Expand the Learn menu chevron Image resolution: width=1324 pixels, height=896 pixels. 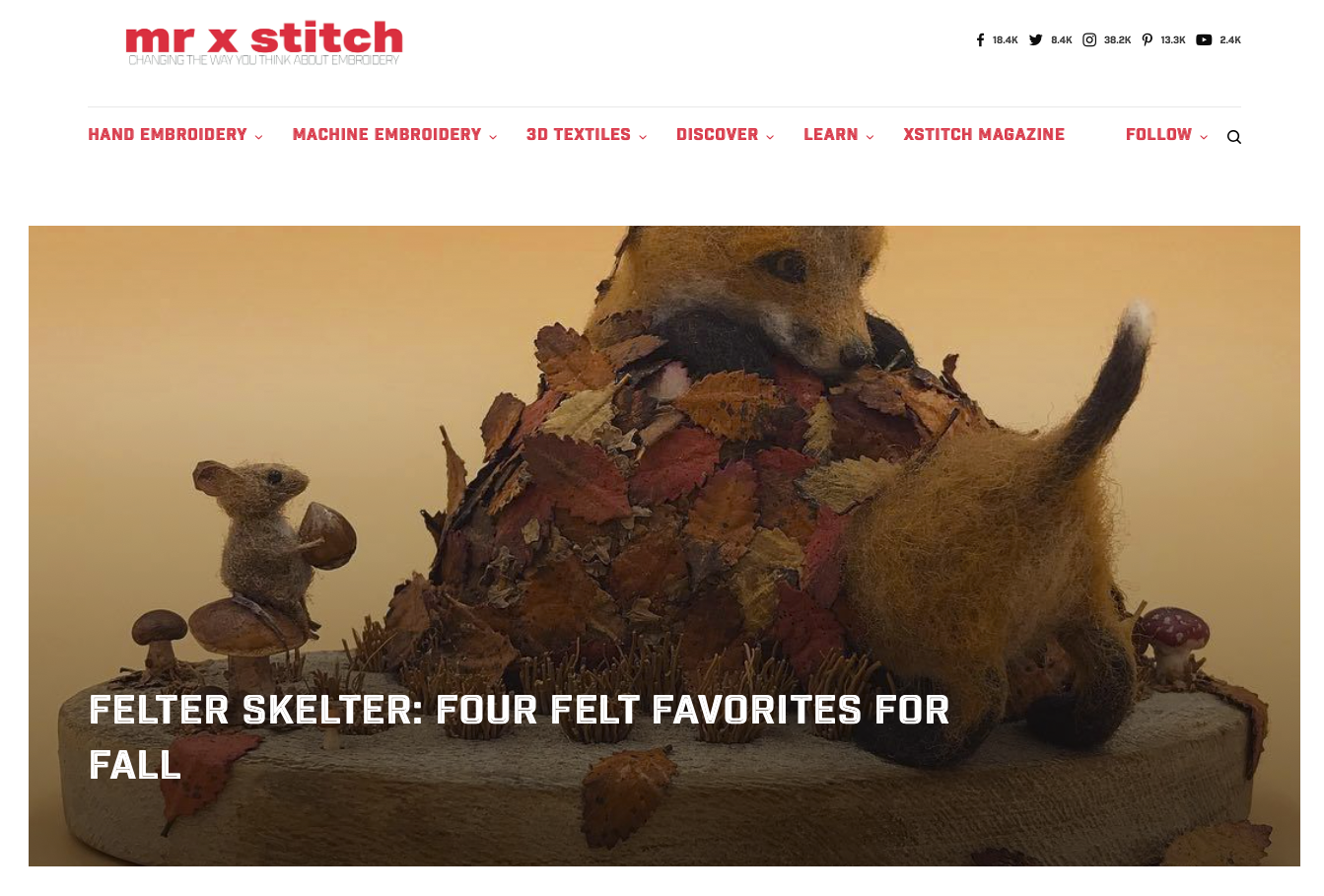coord(870,137)
